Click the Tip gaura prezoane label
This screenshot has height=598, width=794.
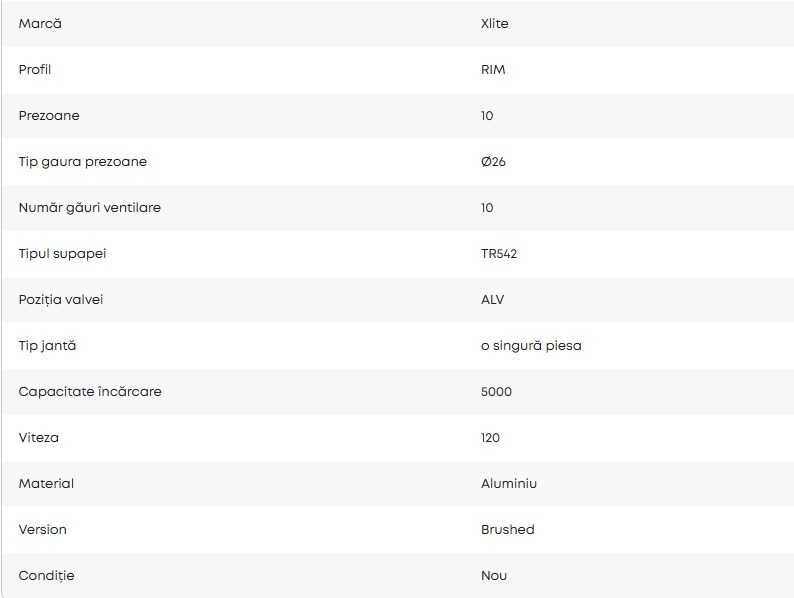point(83,161)
